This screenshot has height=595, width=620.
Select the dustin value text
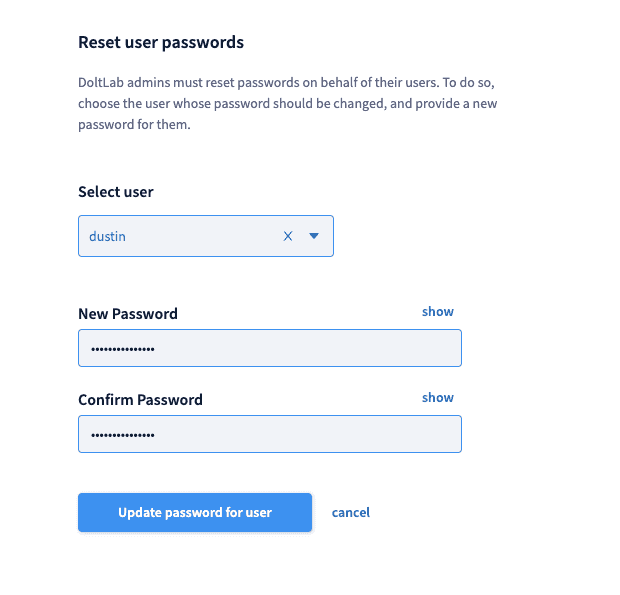click(107, 236)
